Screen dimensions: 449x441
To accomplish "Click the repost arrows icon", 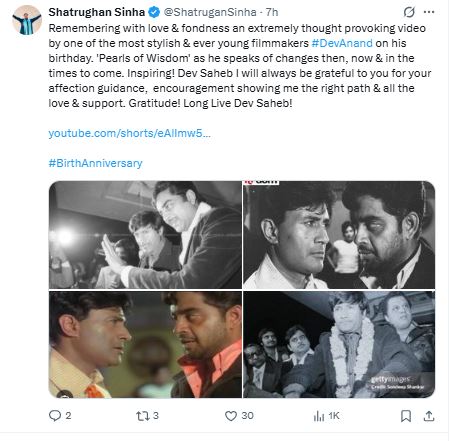I will (142, 416).
